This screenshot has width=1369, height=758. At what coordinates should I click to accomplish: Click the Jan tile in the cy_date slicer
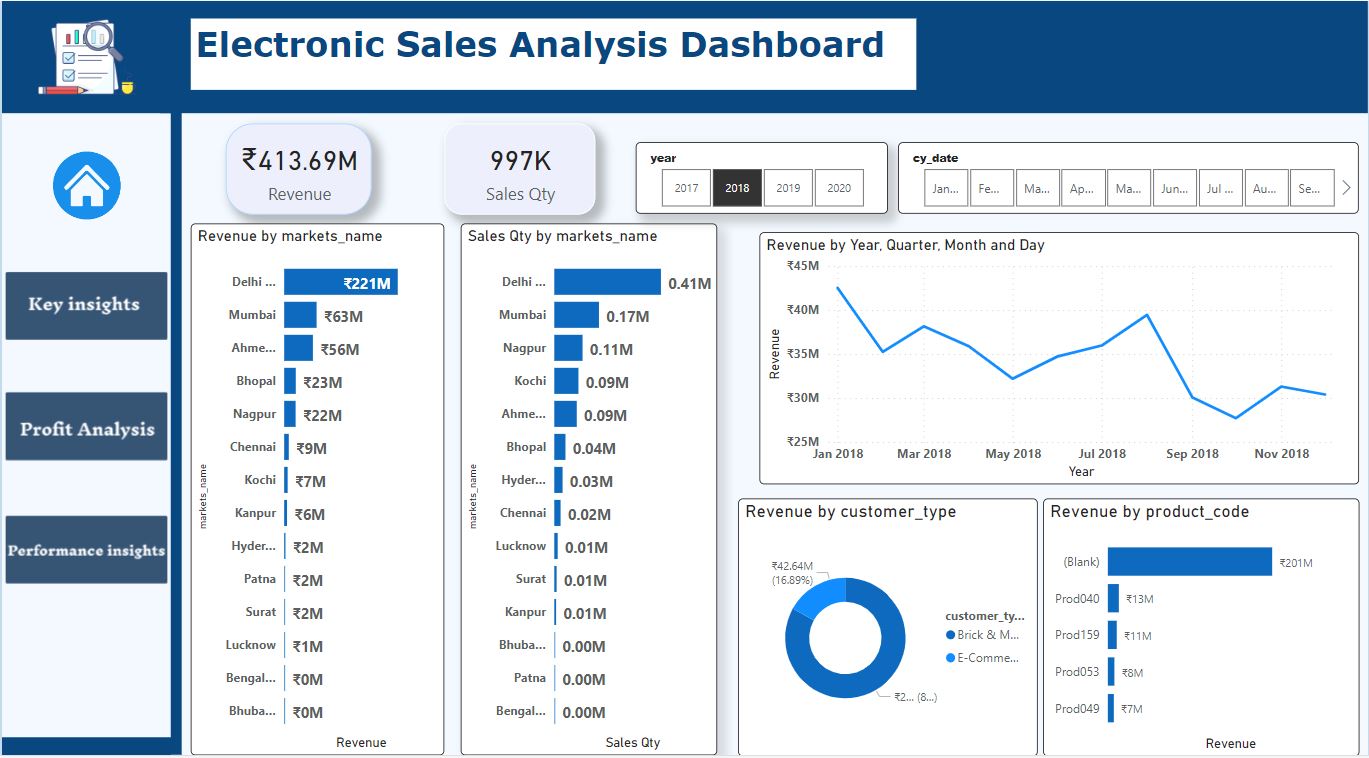coord(945,187)
